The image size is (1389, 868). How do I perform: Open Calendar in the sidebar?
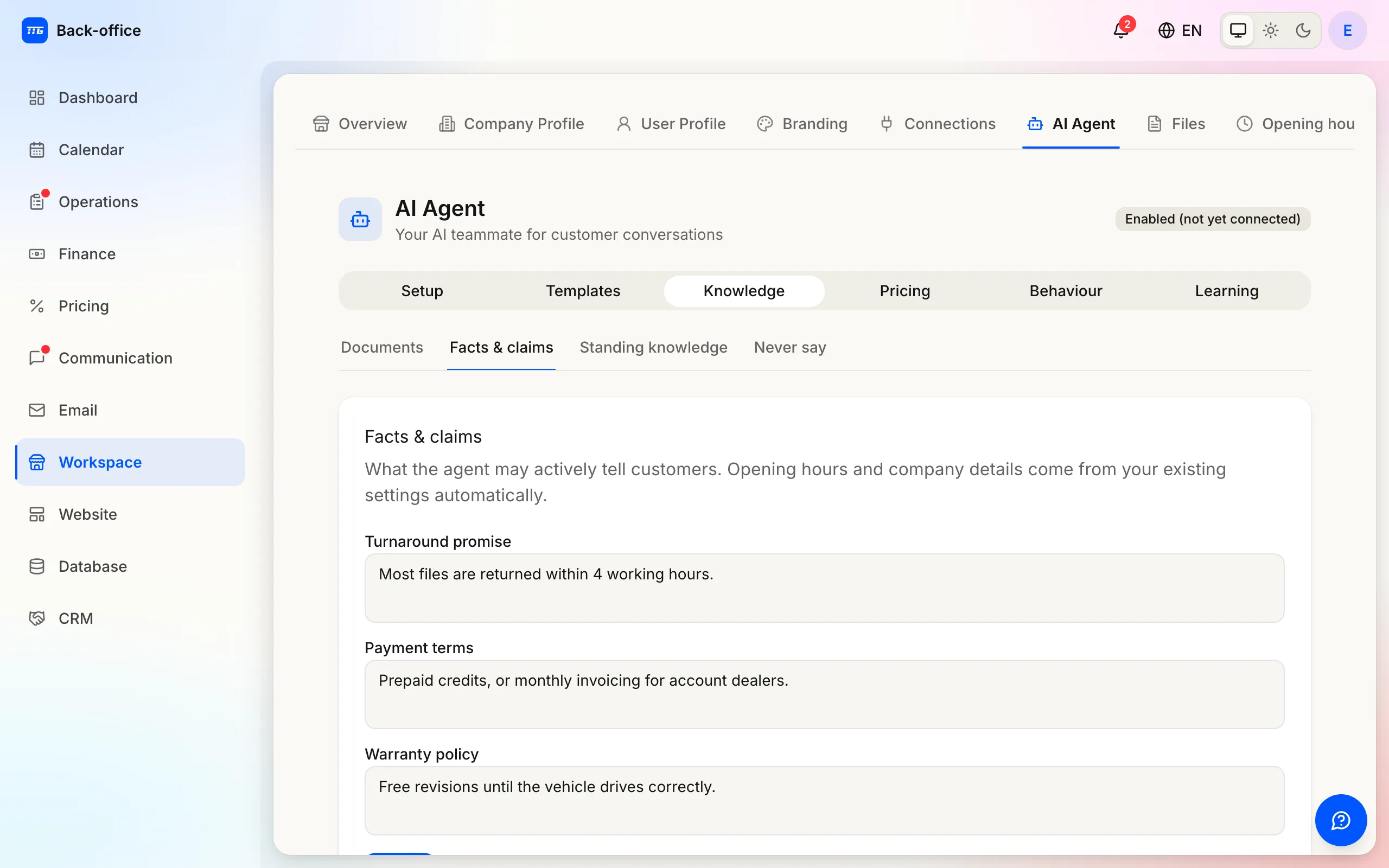[130, 150]
